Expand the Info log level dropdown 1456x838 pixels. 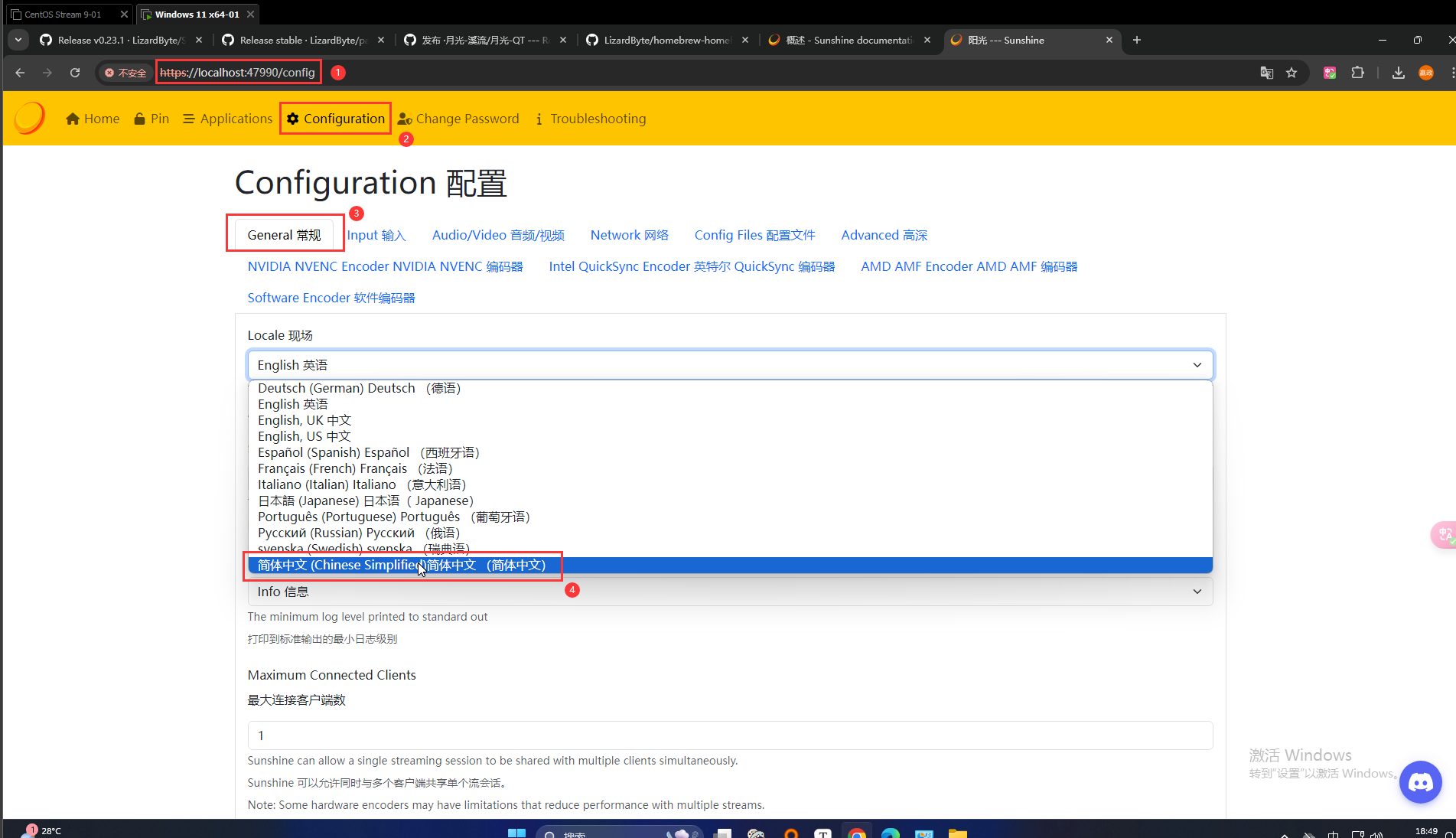tap(731, 592)
